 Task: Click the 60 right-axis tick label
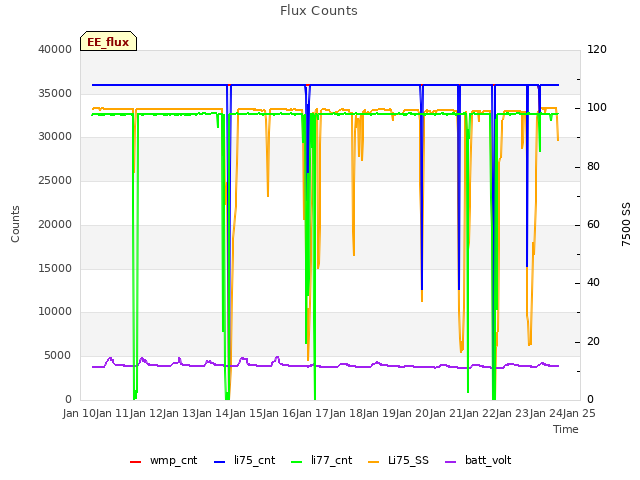pyautogui.click(x=593, y=224)
